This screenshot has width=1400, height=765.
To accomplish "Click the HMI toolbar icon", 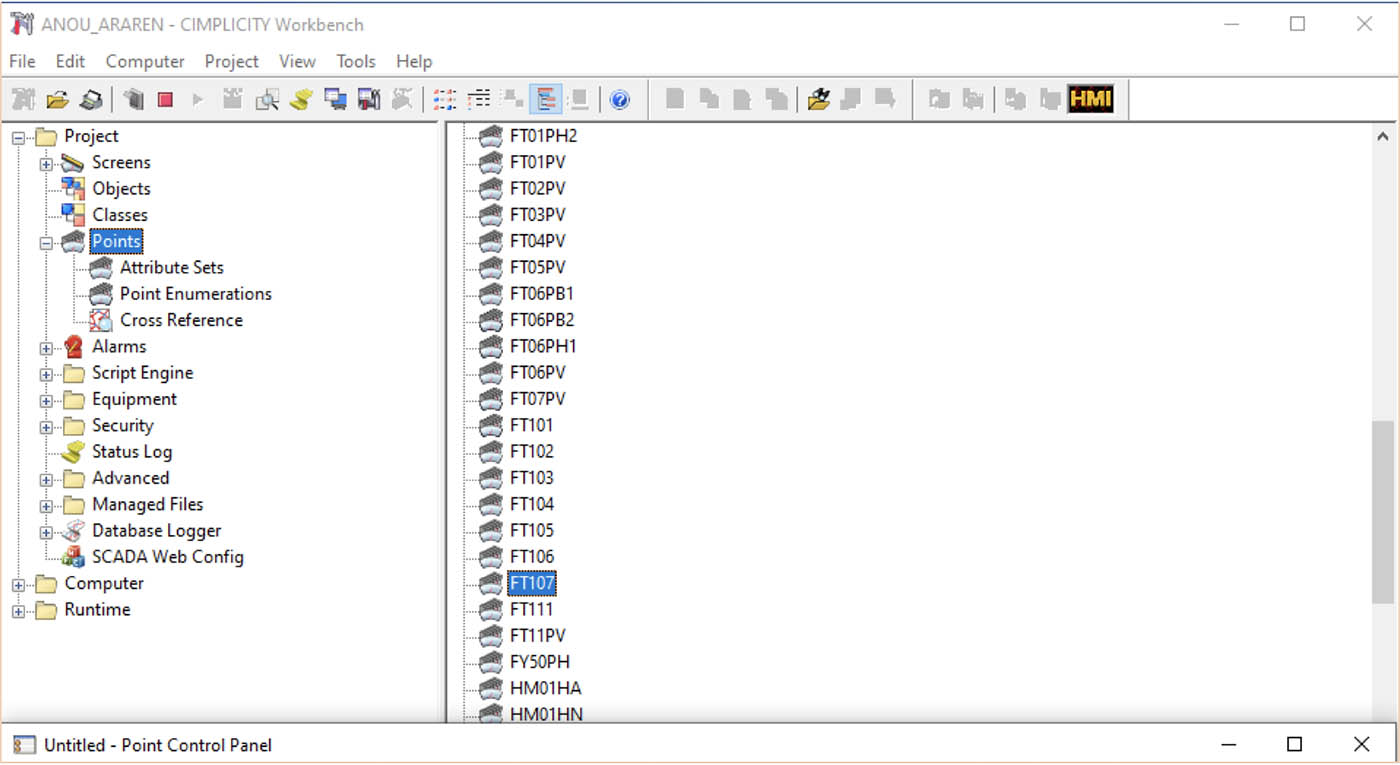I will 1090,99.
